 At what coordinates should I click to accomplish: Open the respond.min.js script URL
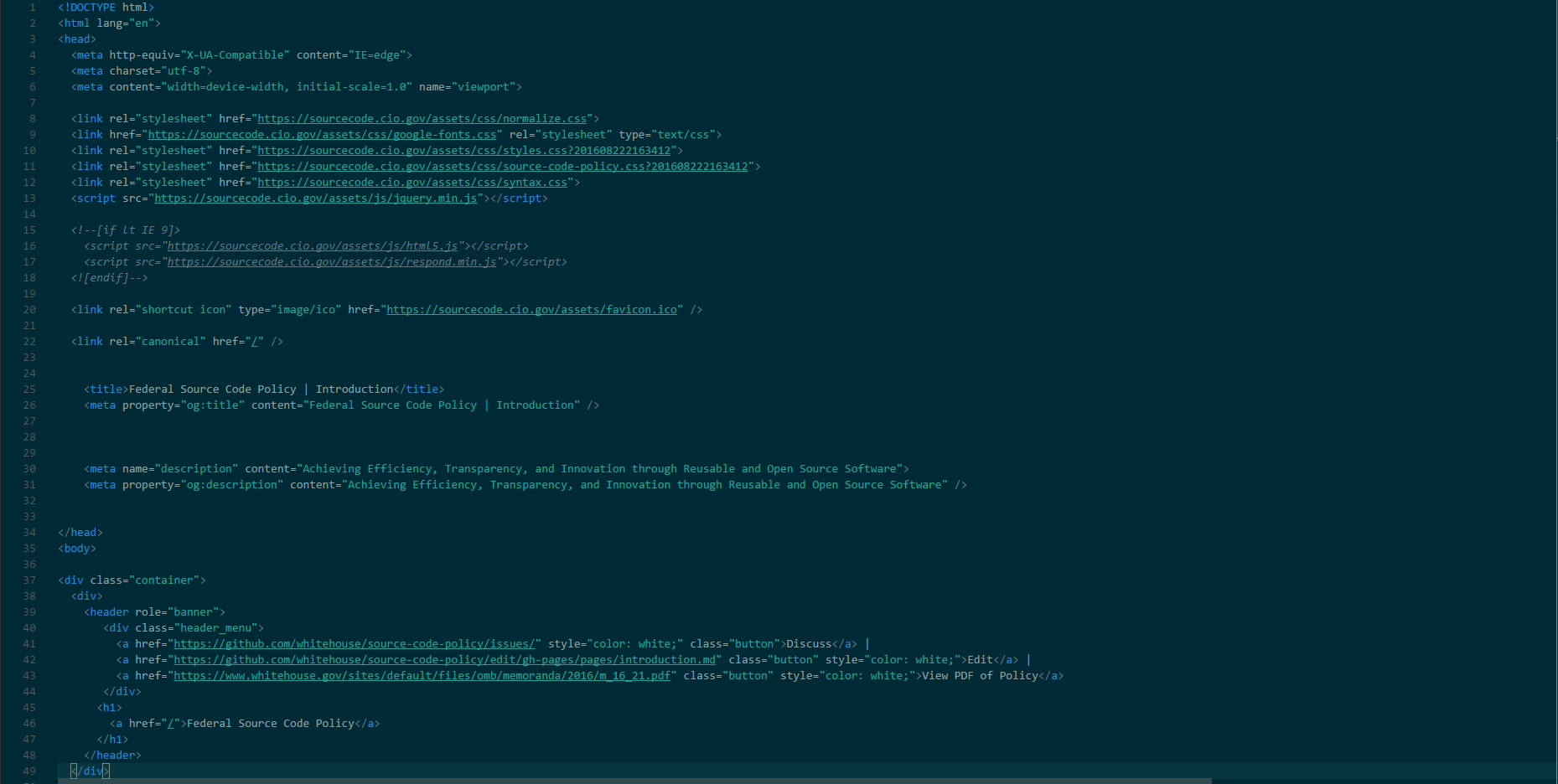pos(332,262)
